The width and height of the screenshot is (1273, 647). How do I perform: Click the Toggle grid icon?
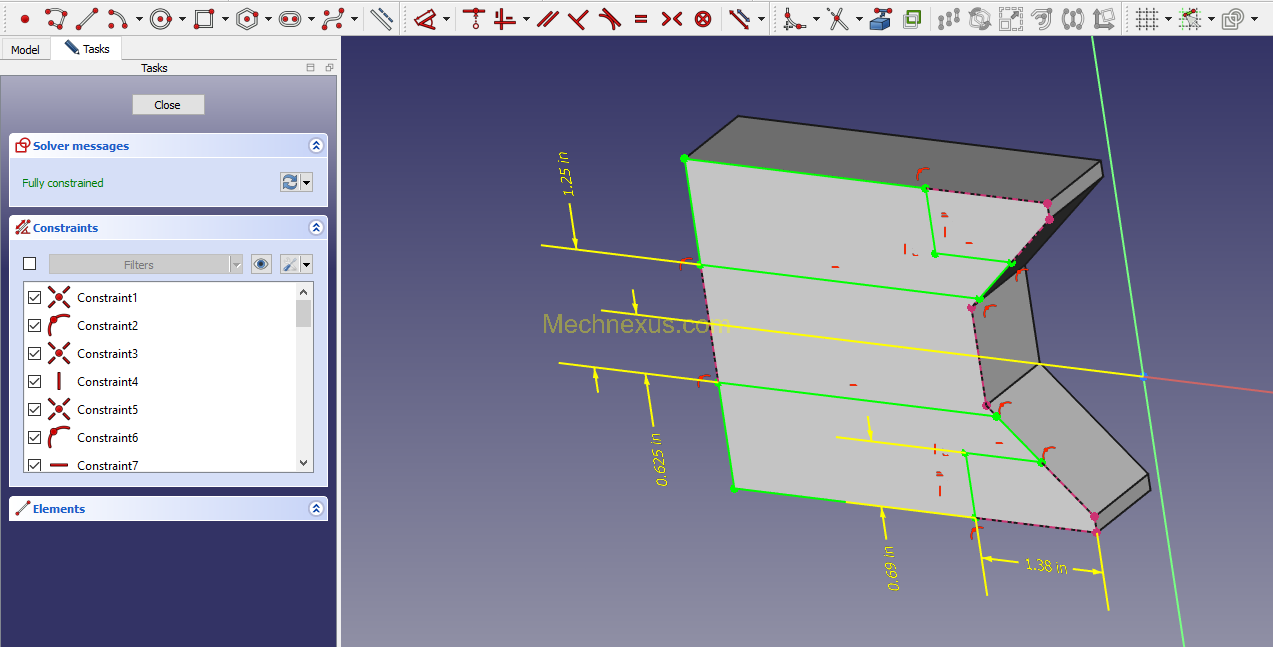point(1147,18)
